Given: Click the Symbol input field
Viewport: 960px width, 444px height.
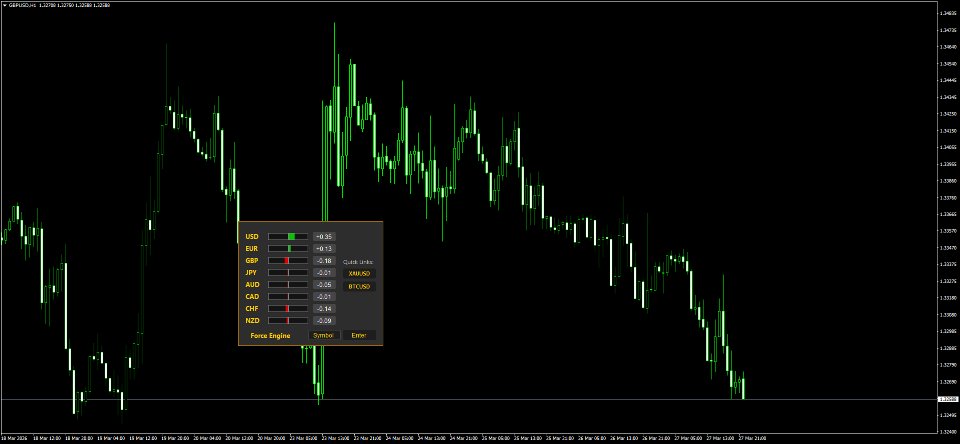Looking at the screenshot, I should [324, 336].
